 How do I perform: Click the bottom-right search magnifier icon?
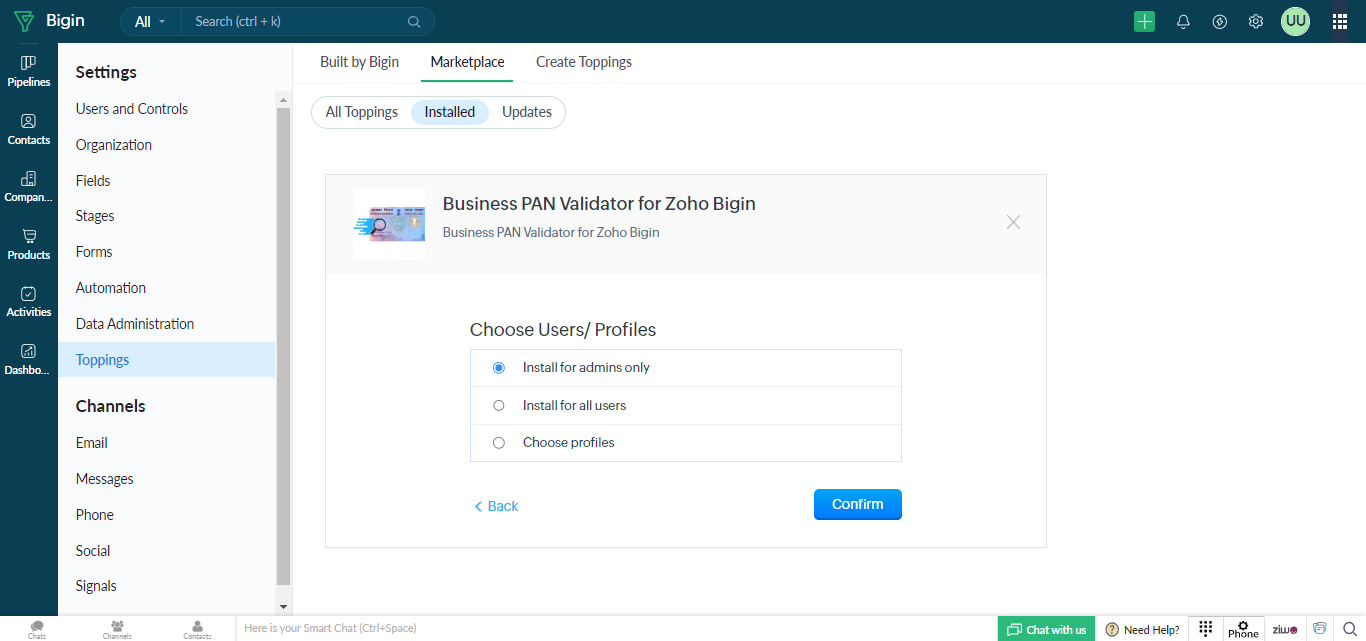[1349, 628]
